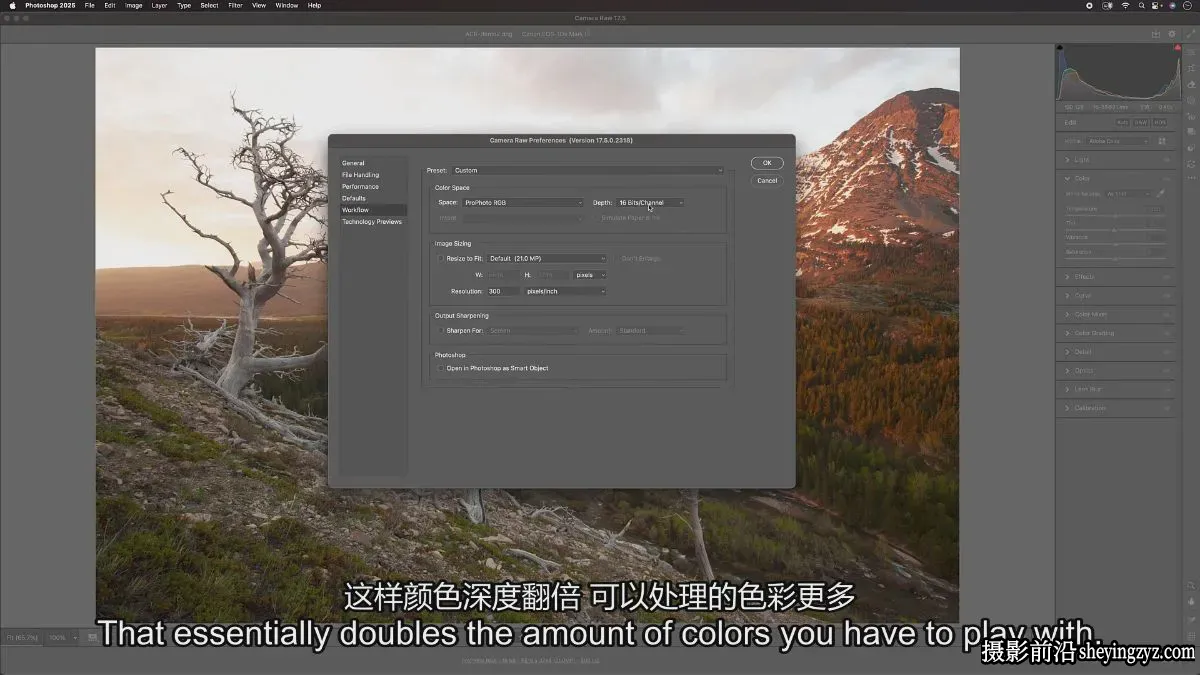Click the Vibrance slider in Color panel

tap(1115, 244)
